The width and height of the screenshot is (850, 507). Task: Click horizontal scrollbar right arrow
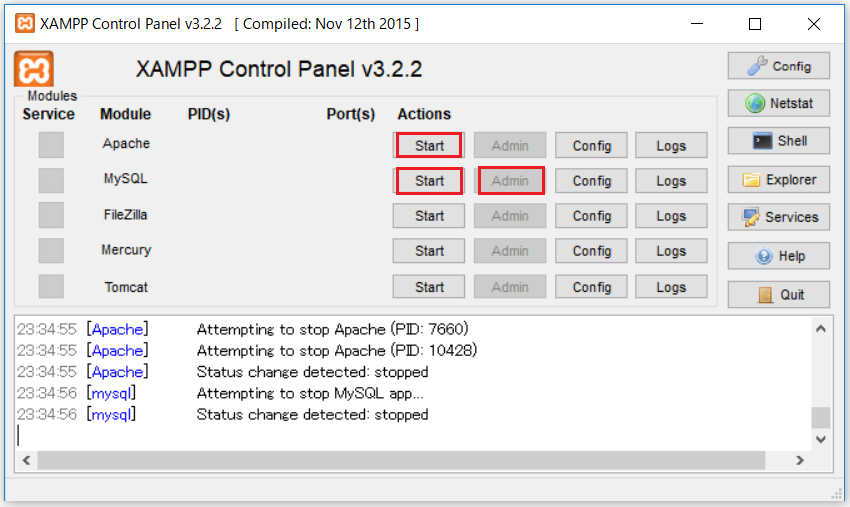point(800,460)
